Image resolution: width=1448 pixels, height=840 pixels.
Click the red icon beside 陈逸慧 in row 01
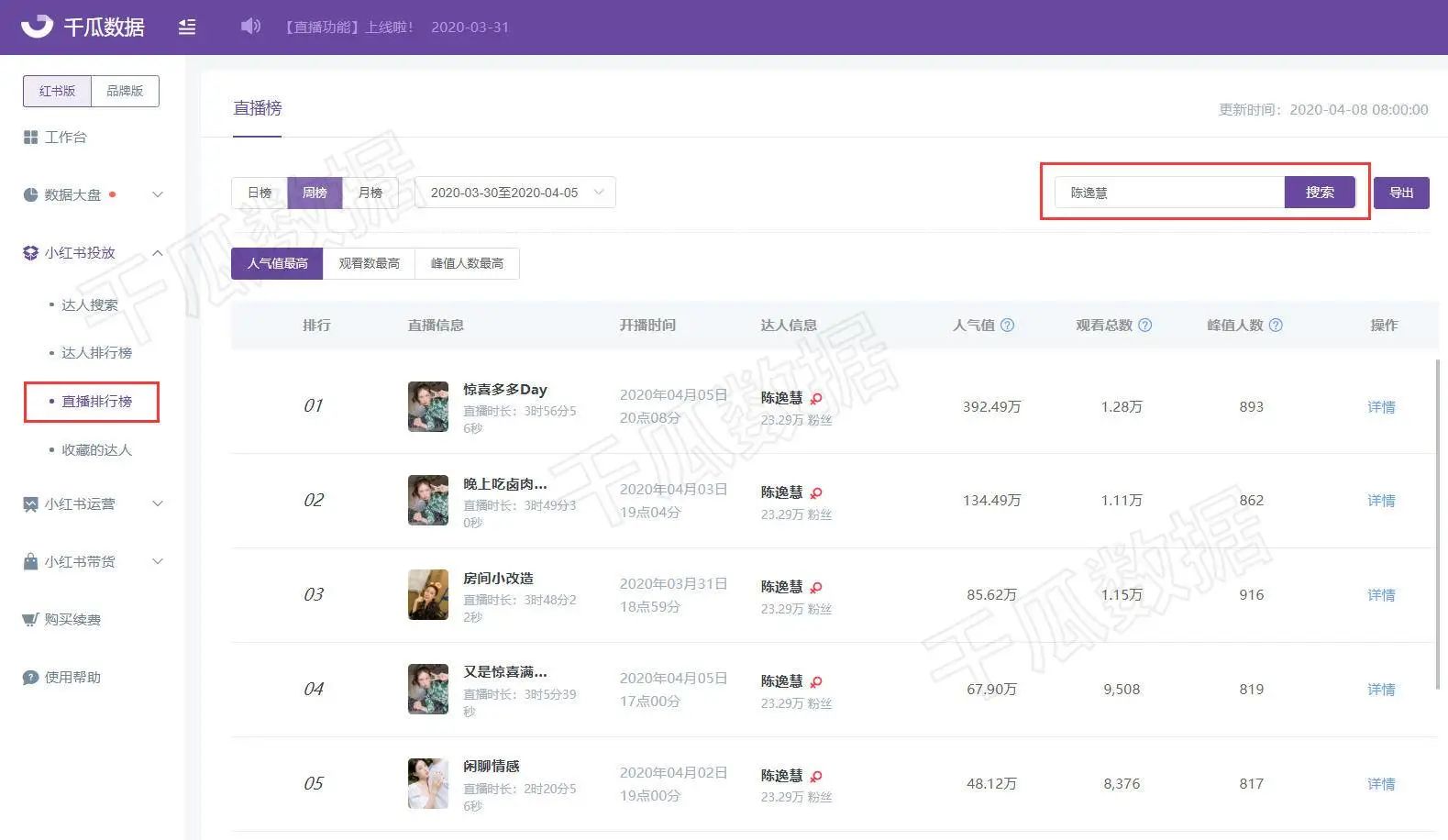click(x=816, y=398)
